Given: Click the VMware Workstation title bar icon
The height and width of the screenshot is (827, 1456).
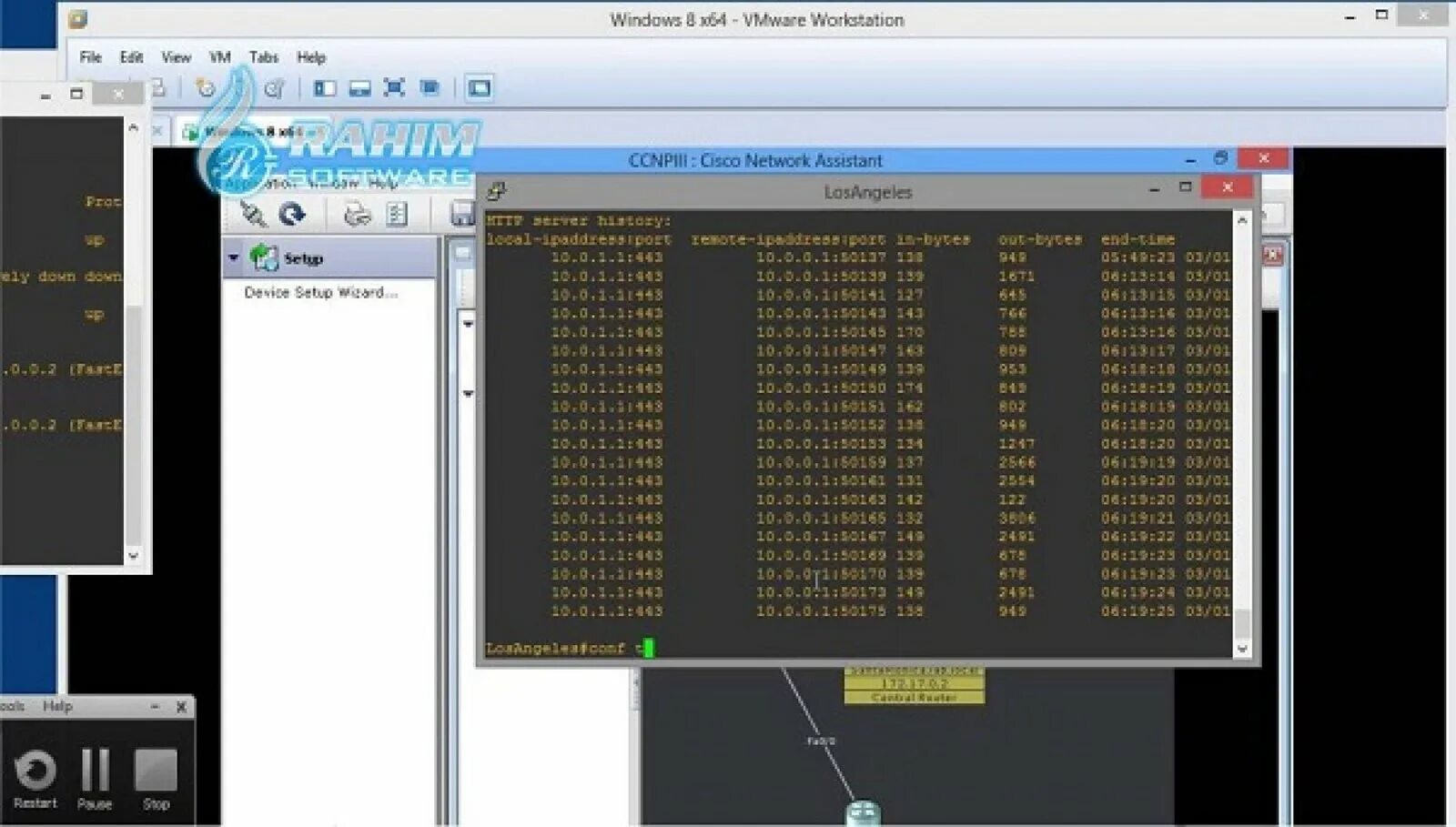Looking at the screenshot, I should tap(78, 19).
